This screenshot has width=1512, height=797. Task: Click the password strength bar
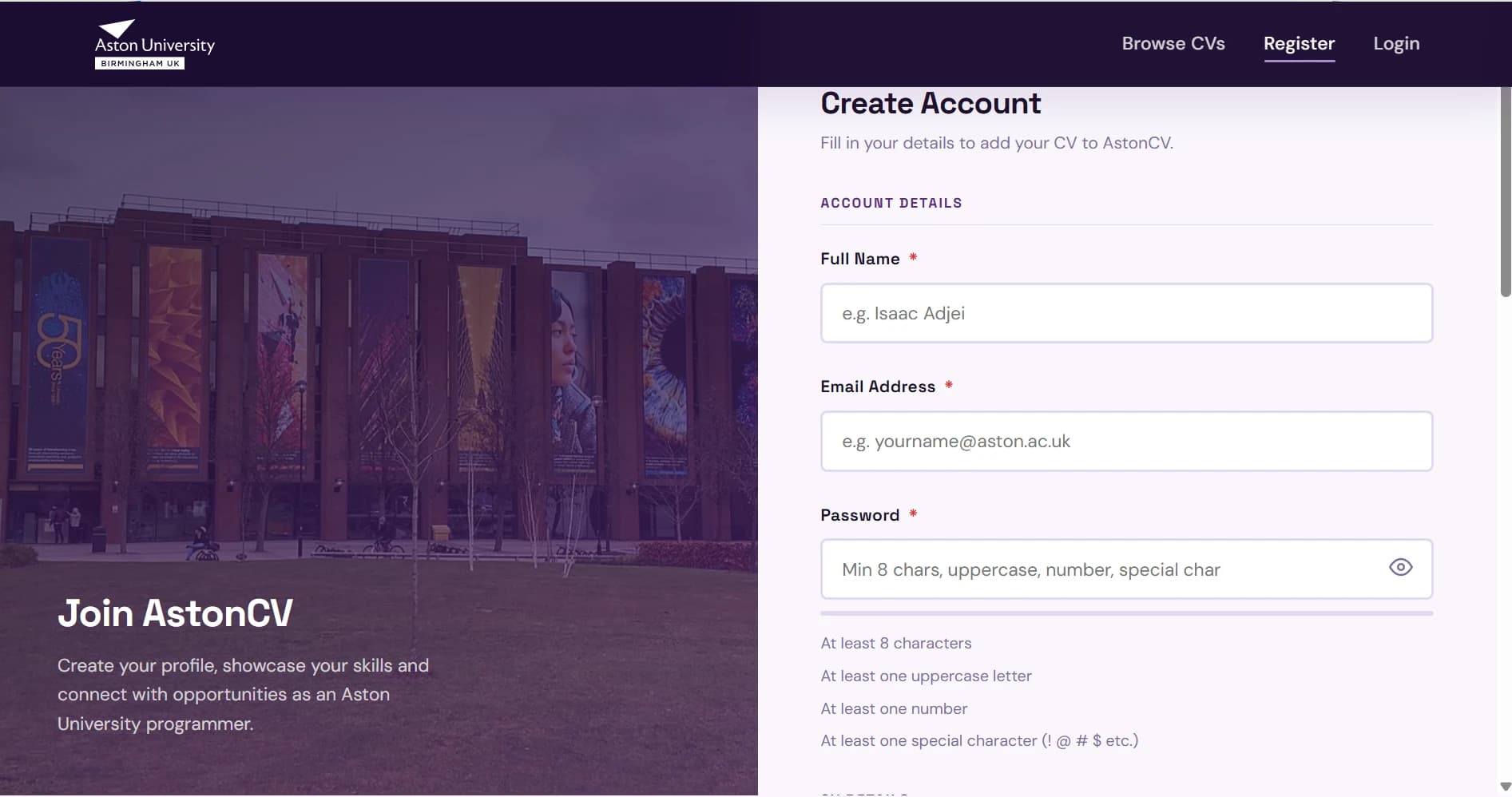[x=1126, y=613]
